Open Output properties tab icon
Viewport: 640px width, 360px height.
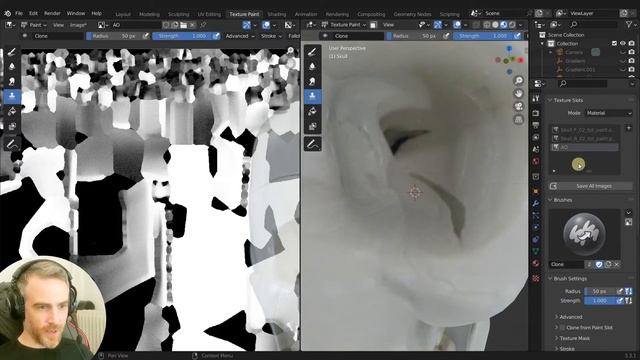coord(536,125)
